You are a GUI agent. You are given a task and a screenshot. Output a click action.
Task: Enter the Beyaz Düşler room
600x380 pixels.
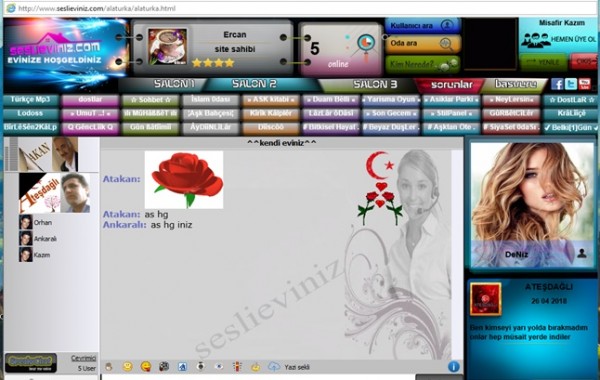point(391,127)
